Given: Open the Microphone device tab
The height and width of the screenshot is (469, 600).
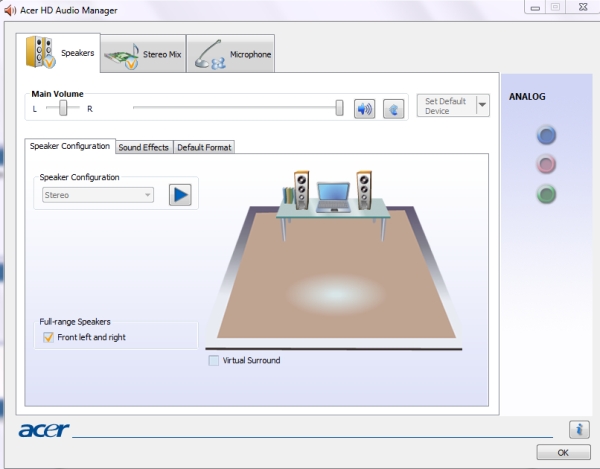Looking at the screenshot, I should click(x=232, y=54).
